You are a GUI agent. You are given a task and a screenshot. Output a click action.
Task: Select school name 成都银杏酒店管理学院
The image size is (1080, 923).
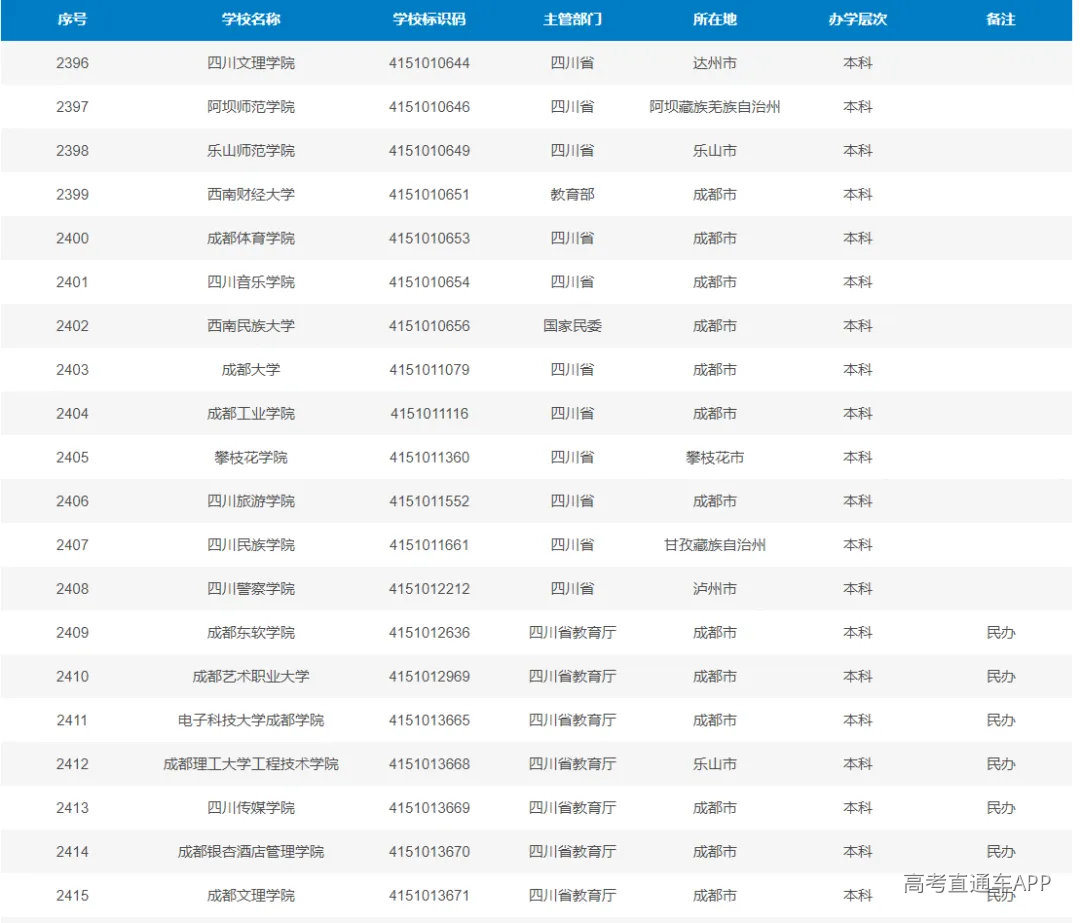click(x=251, y=852)
